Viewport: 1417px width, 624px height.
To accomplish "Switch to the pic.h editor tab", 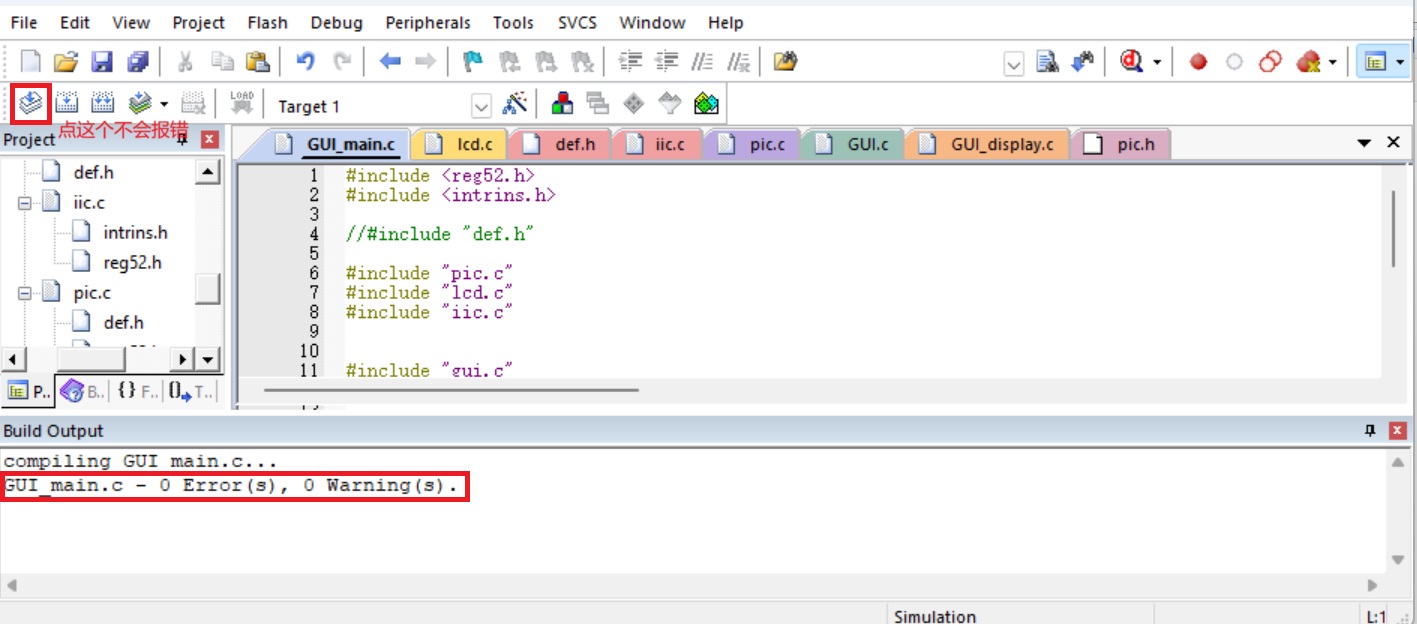I will tap(1121, 144).
